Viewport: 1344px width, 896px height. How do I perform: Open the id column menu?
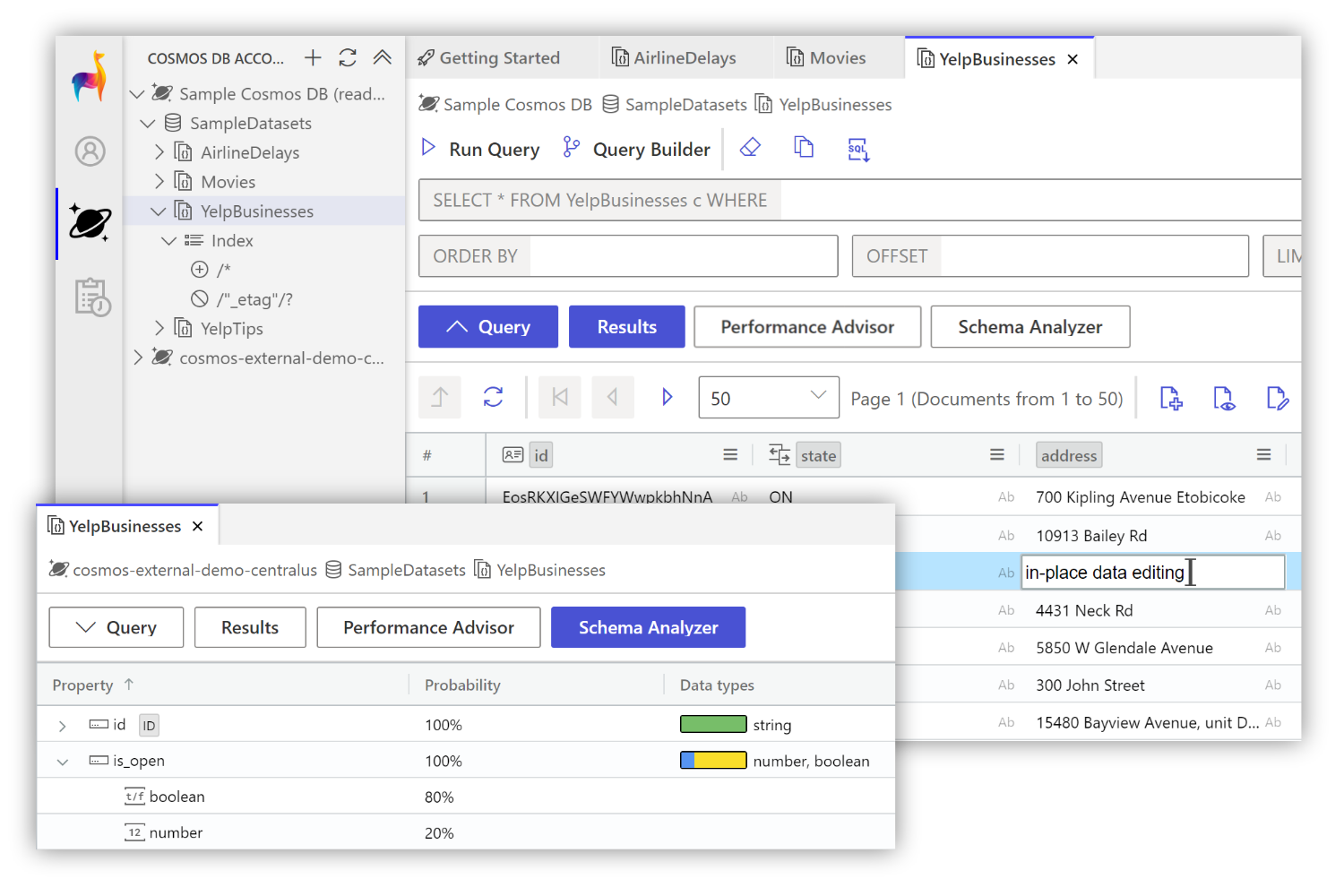pos(730,455)
